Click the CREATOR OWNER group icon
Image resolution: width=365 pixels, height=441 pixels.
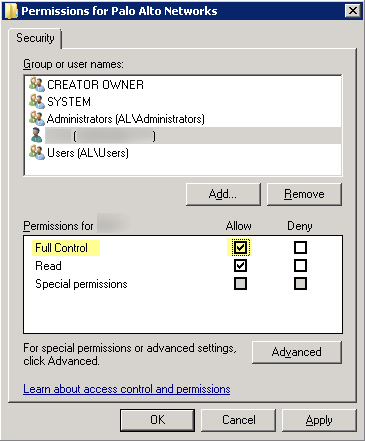[37, 84]
